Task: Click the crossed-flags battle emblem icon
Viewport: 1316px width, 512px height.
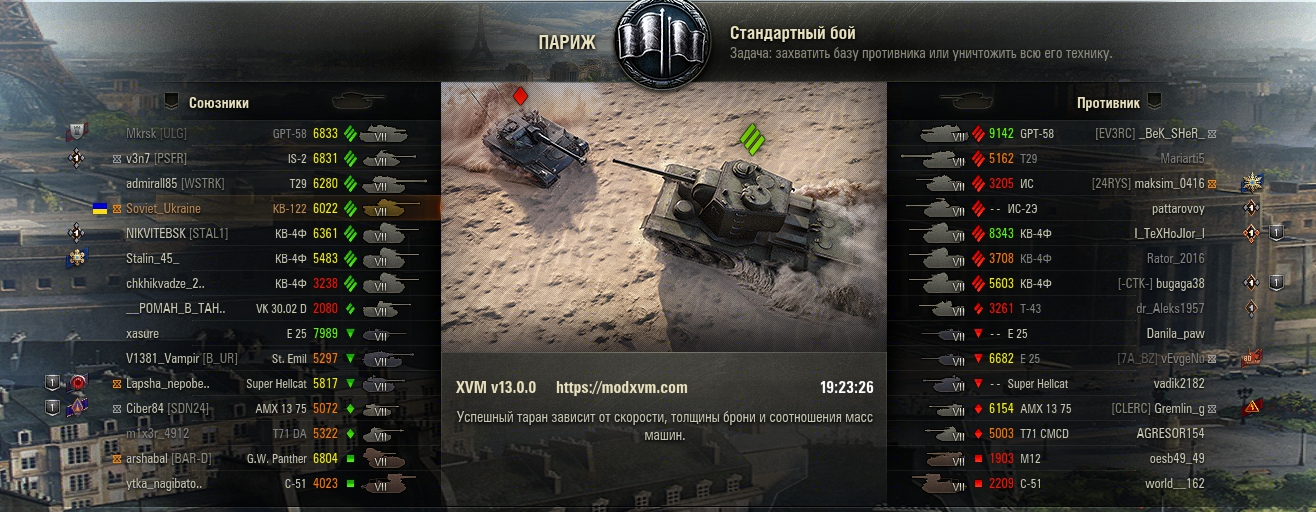Action: (x=658, y=42)
